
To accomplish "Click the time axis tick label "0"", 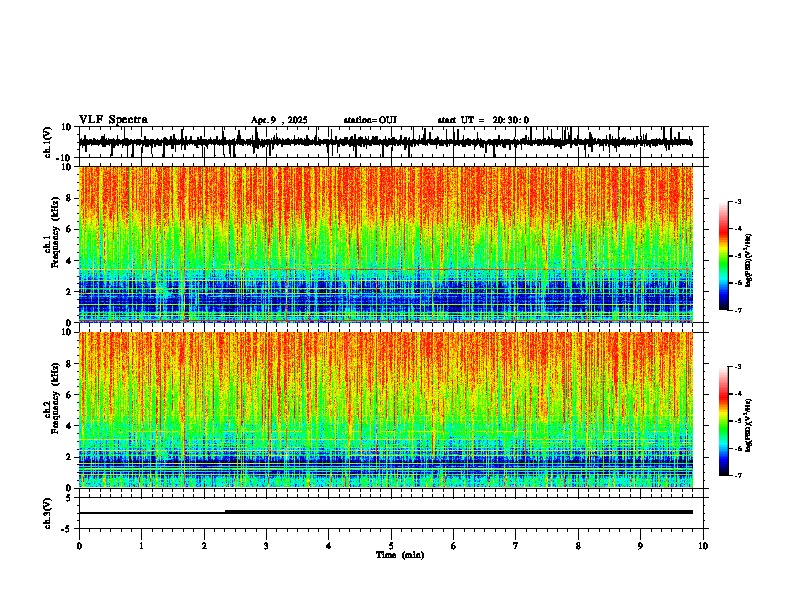I will (79, 546).
